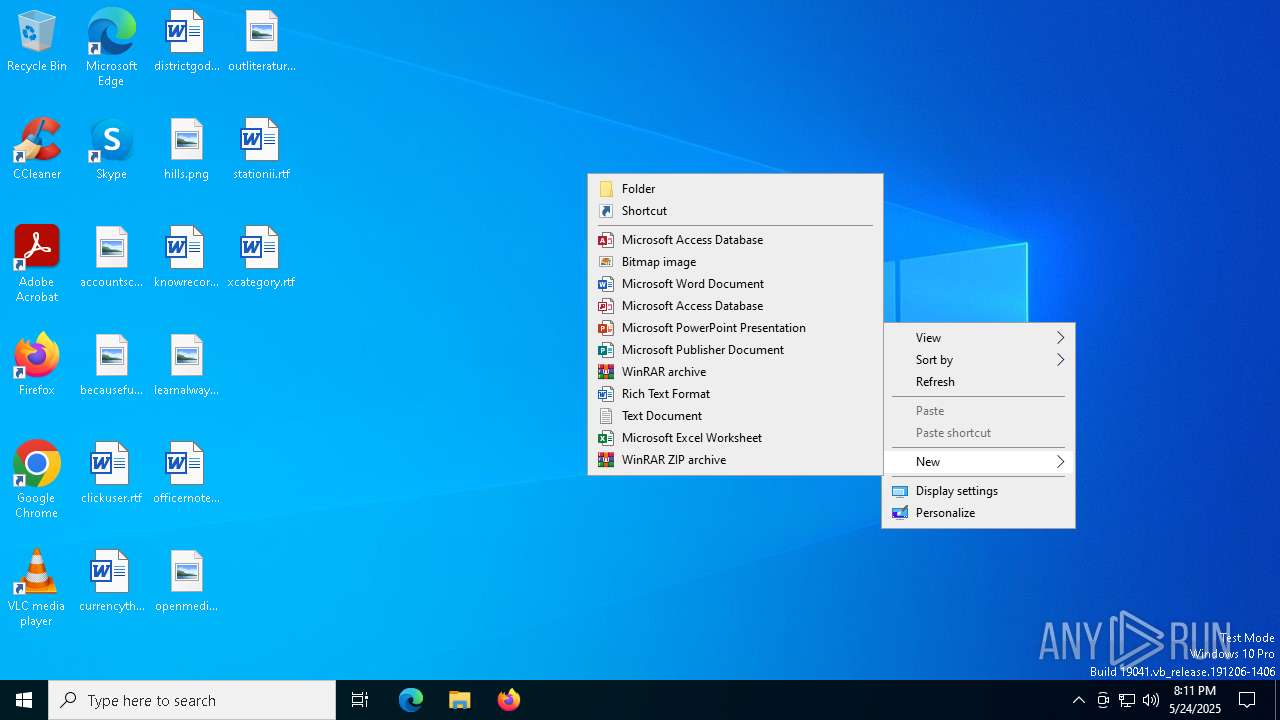Select the accountsc... image file on desktop
The height and width of the screenshot is (720, 1280).
pyautogui.click(x=111, y=258)
